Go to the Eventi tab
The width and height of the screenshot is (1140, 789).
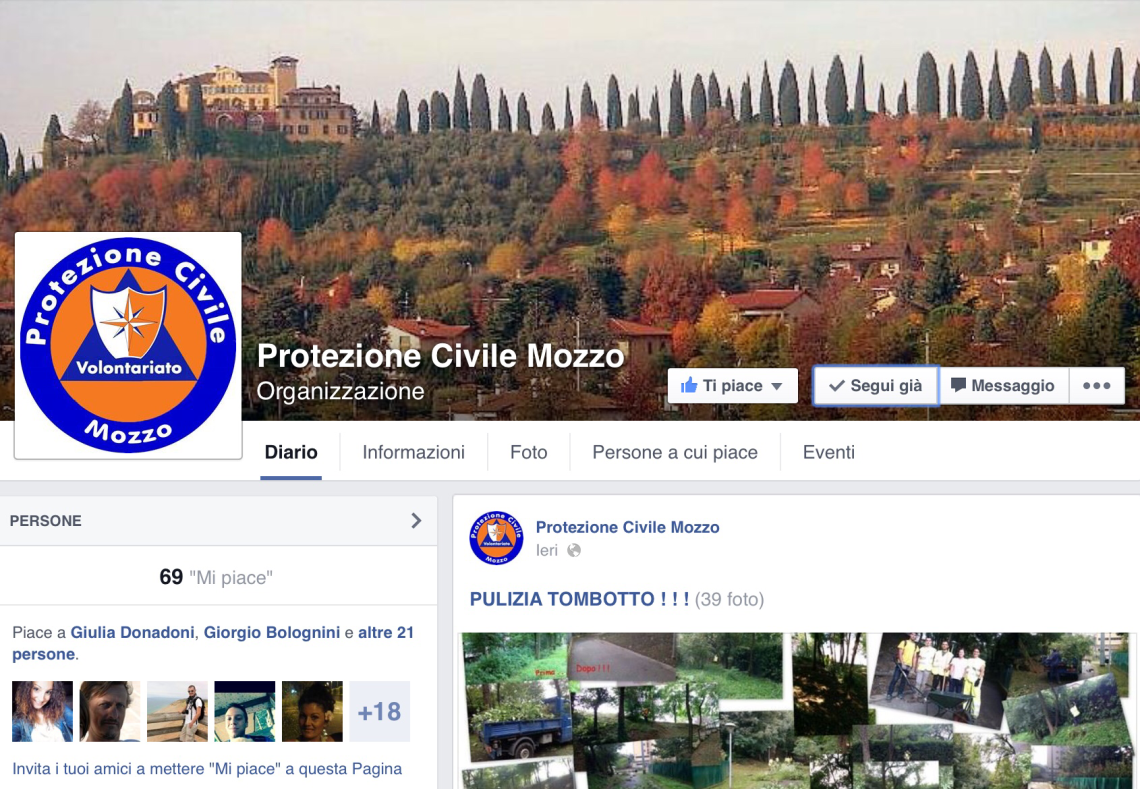click(x=829, y=452)
